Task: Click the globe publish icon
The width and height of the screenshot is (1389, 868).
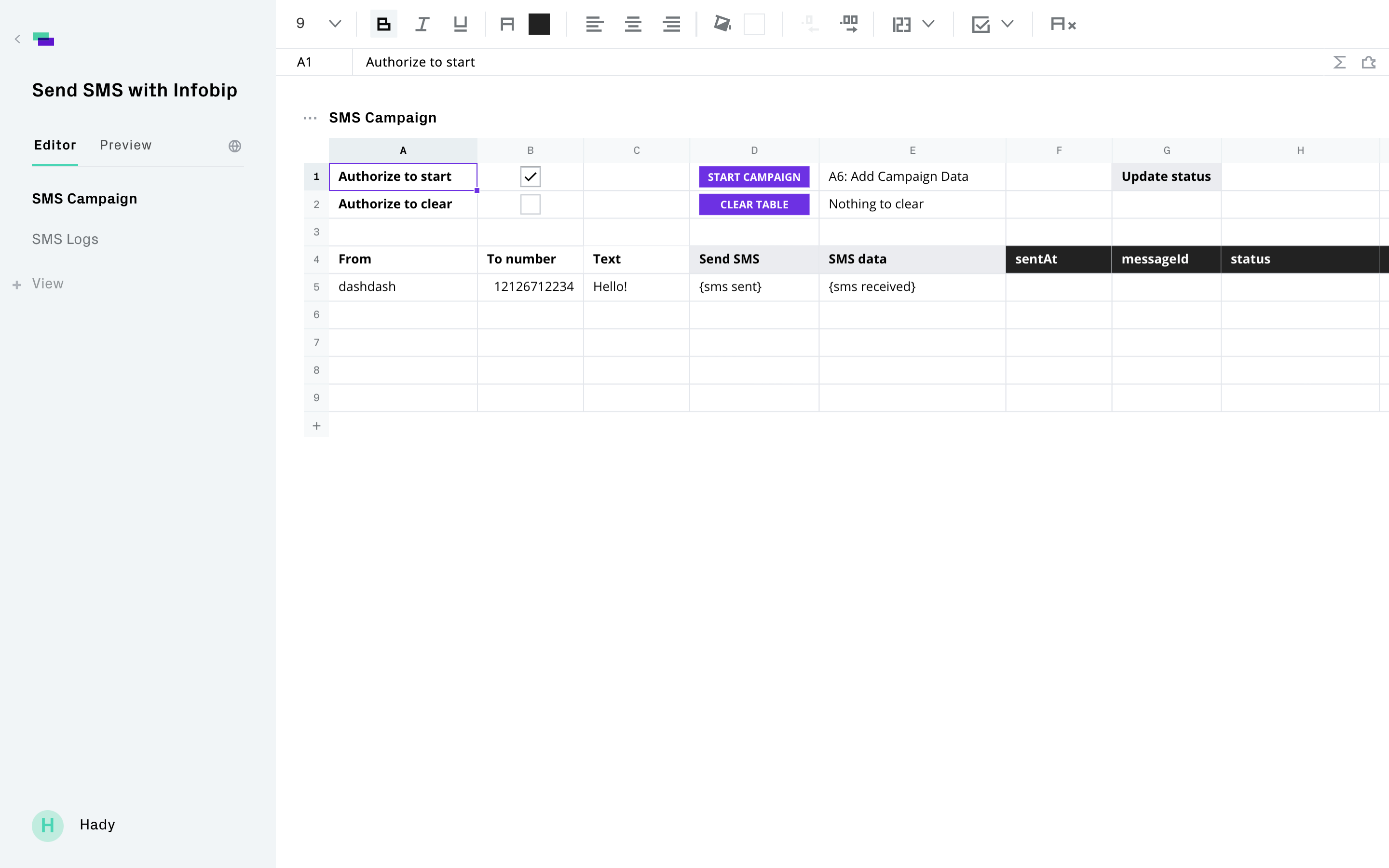Action: [x=234, y=146]
